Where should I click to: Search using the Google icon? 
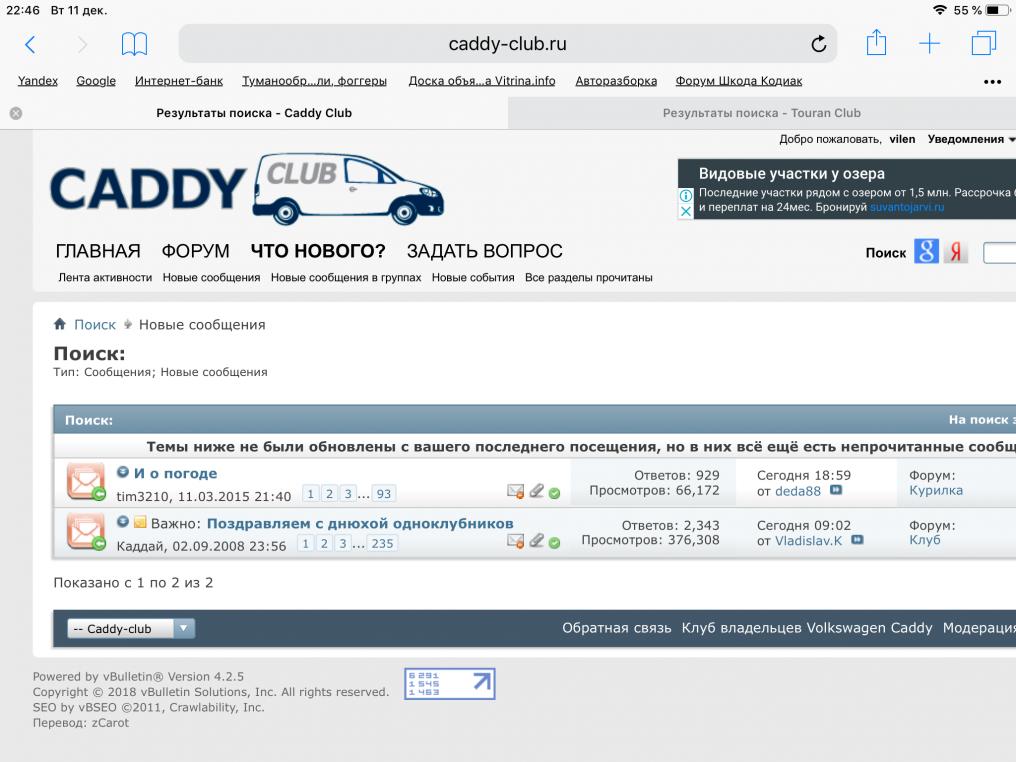coord(926,251)
